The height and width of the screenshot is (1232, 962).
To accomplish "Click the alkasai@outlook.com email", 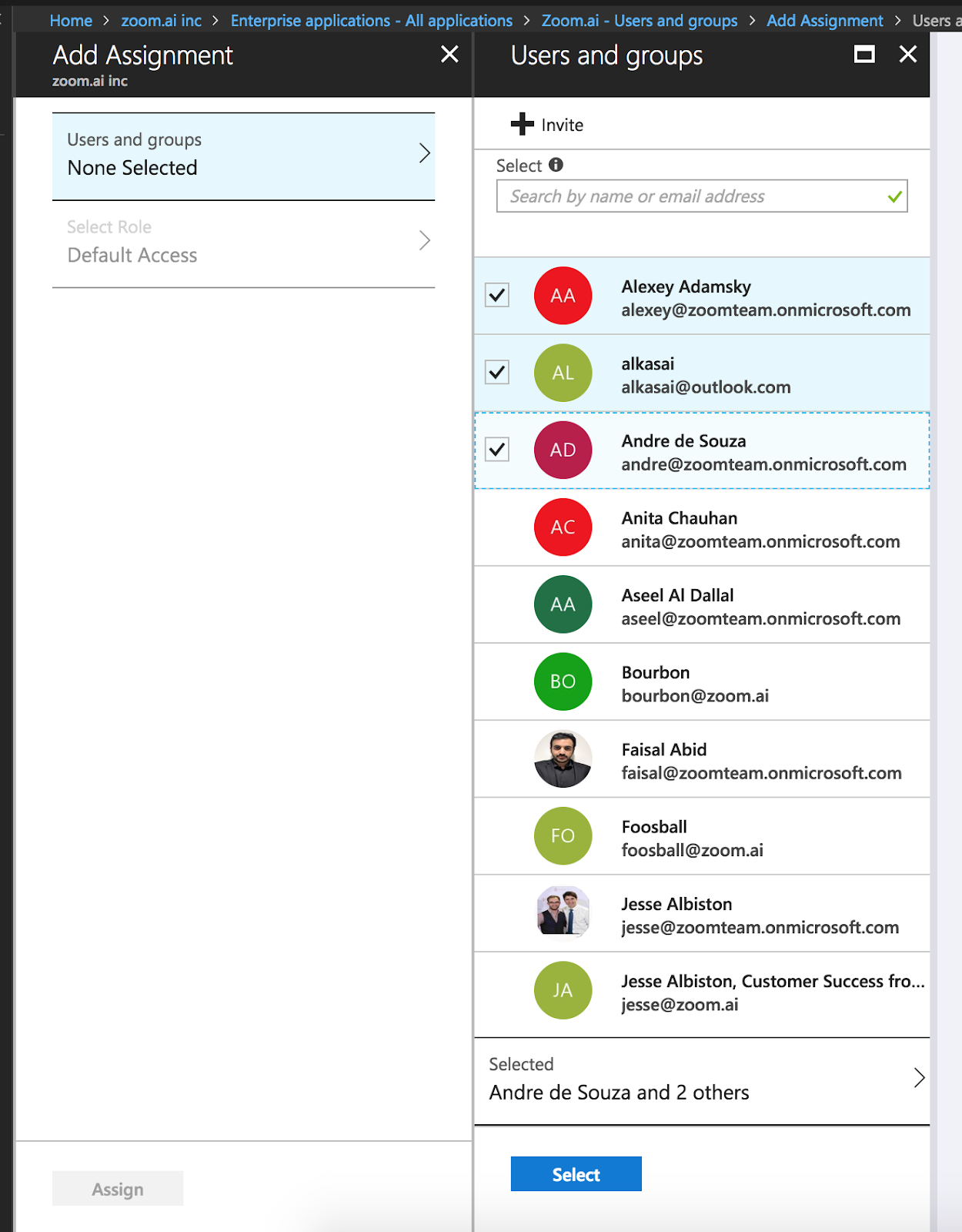I will tap(706, 387).
